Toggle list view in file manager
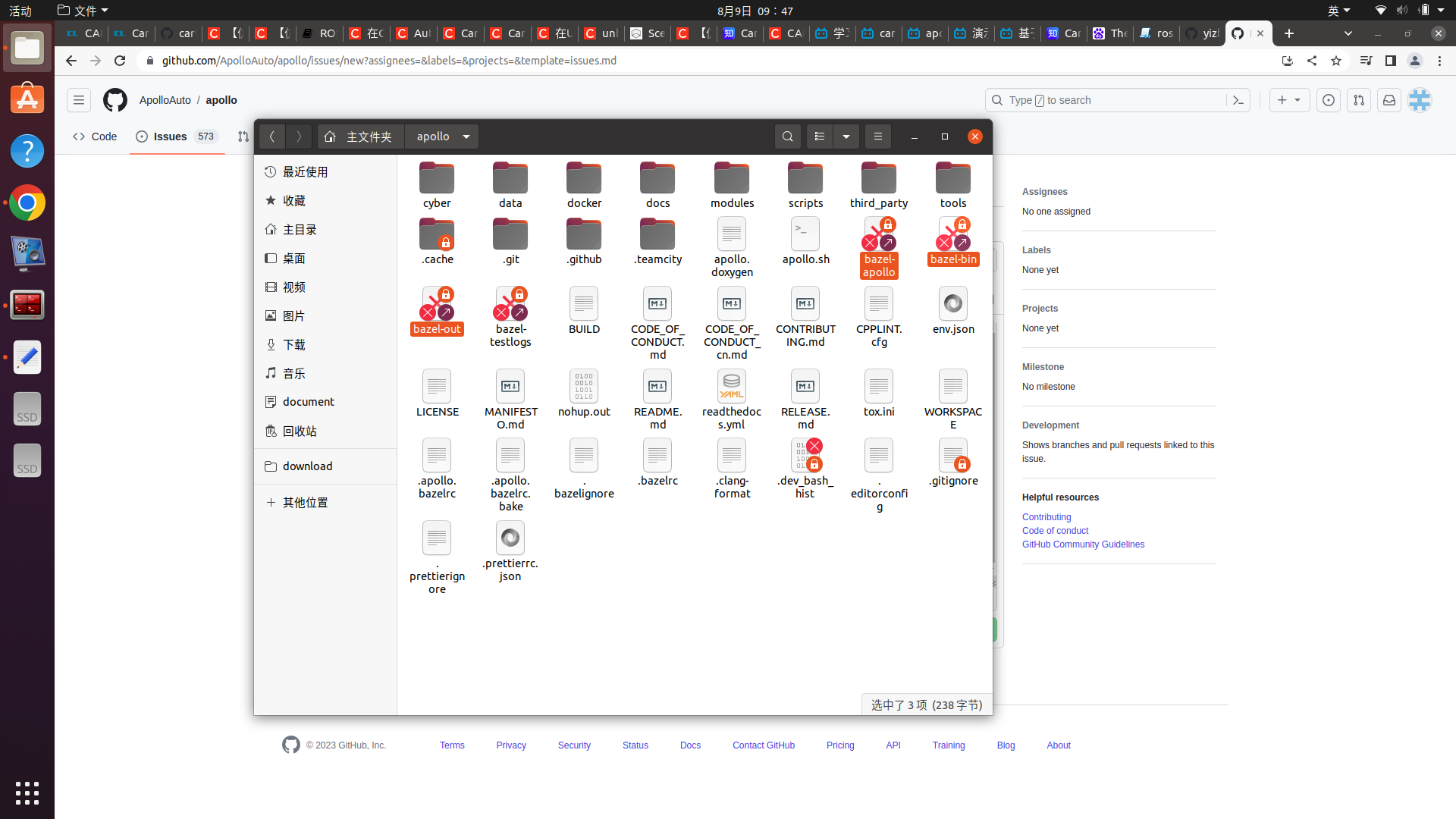The width and height of the screenshot is (1456, 819). pyautogui.click(x=820, y=136)
